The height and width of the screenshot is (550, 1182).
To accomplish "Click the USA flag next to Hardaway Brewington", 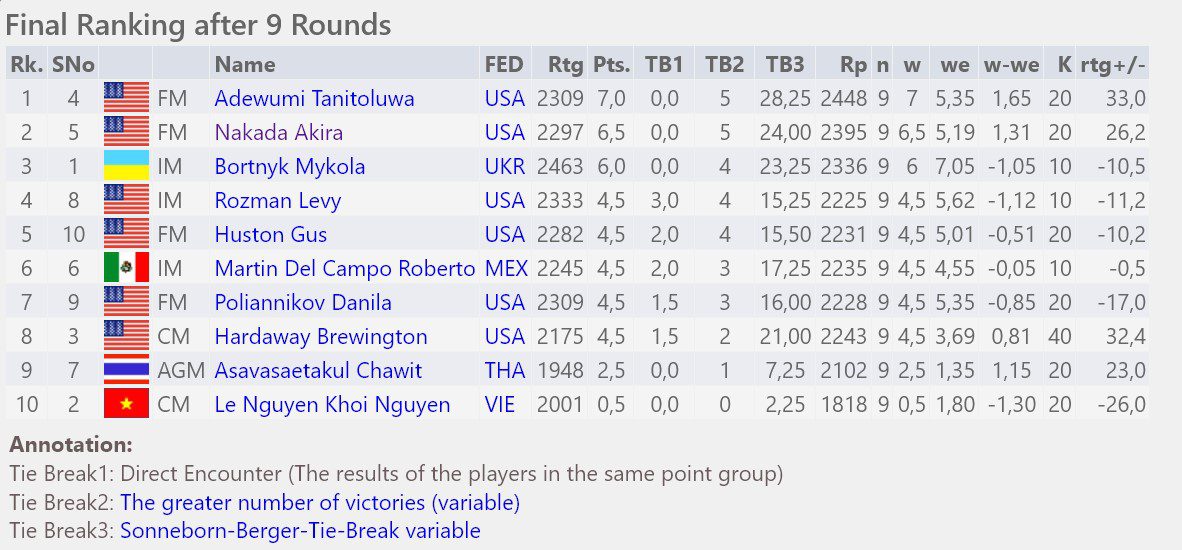I will point(126,336).
